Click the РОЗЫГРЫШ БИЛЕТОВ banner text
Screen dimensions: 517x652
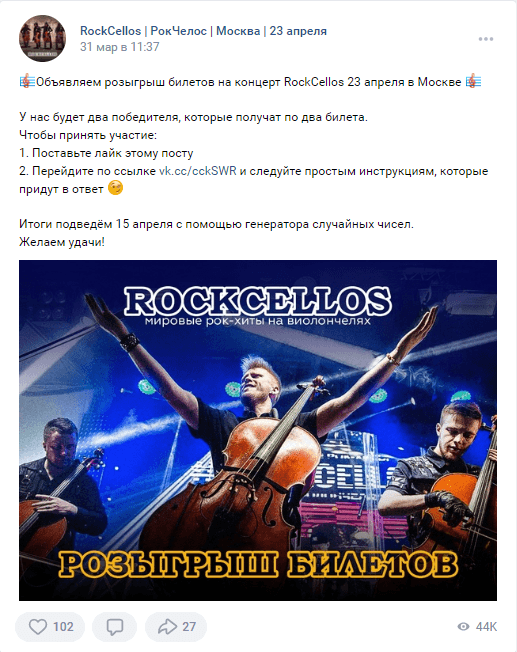(x=258, y=565)
